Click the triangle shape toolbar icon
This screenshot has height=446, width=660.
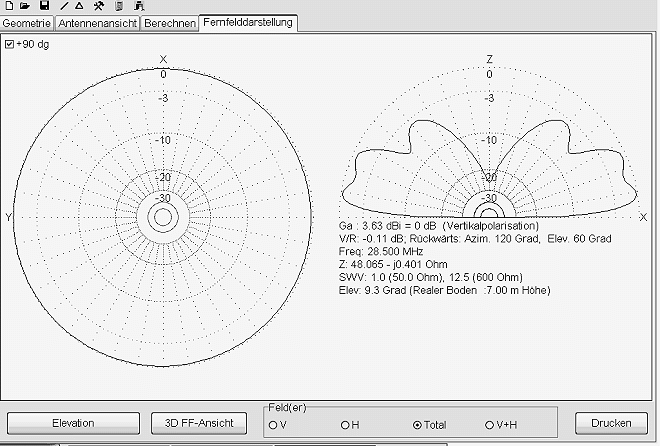(79, 6)
